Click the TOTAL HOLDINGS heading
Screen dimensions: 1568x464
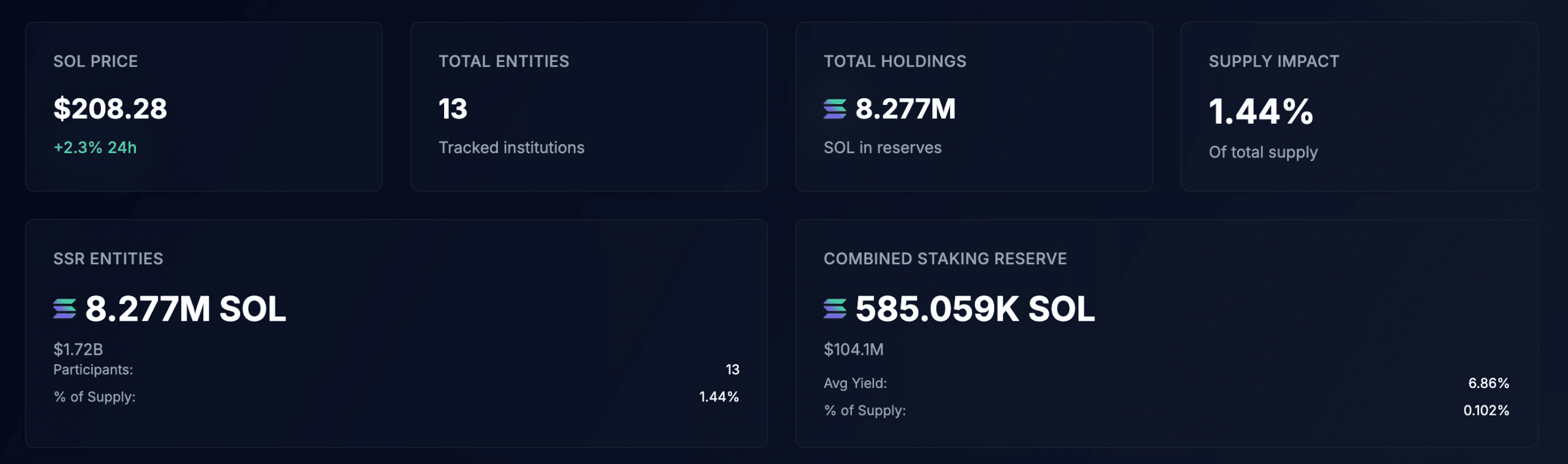[895, 61]
